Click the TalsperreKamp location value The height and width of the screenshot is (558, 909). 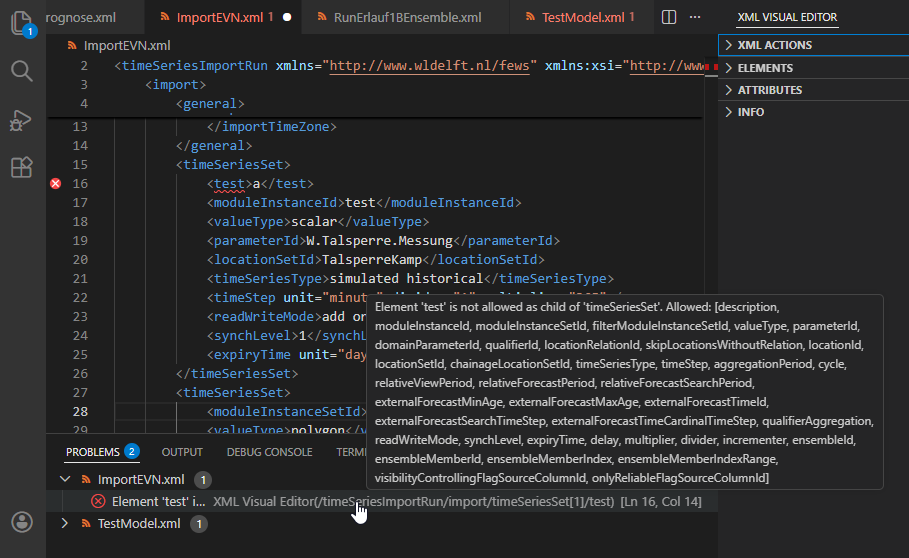372,260
